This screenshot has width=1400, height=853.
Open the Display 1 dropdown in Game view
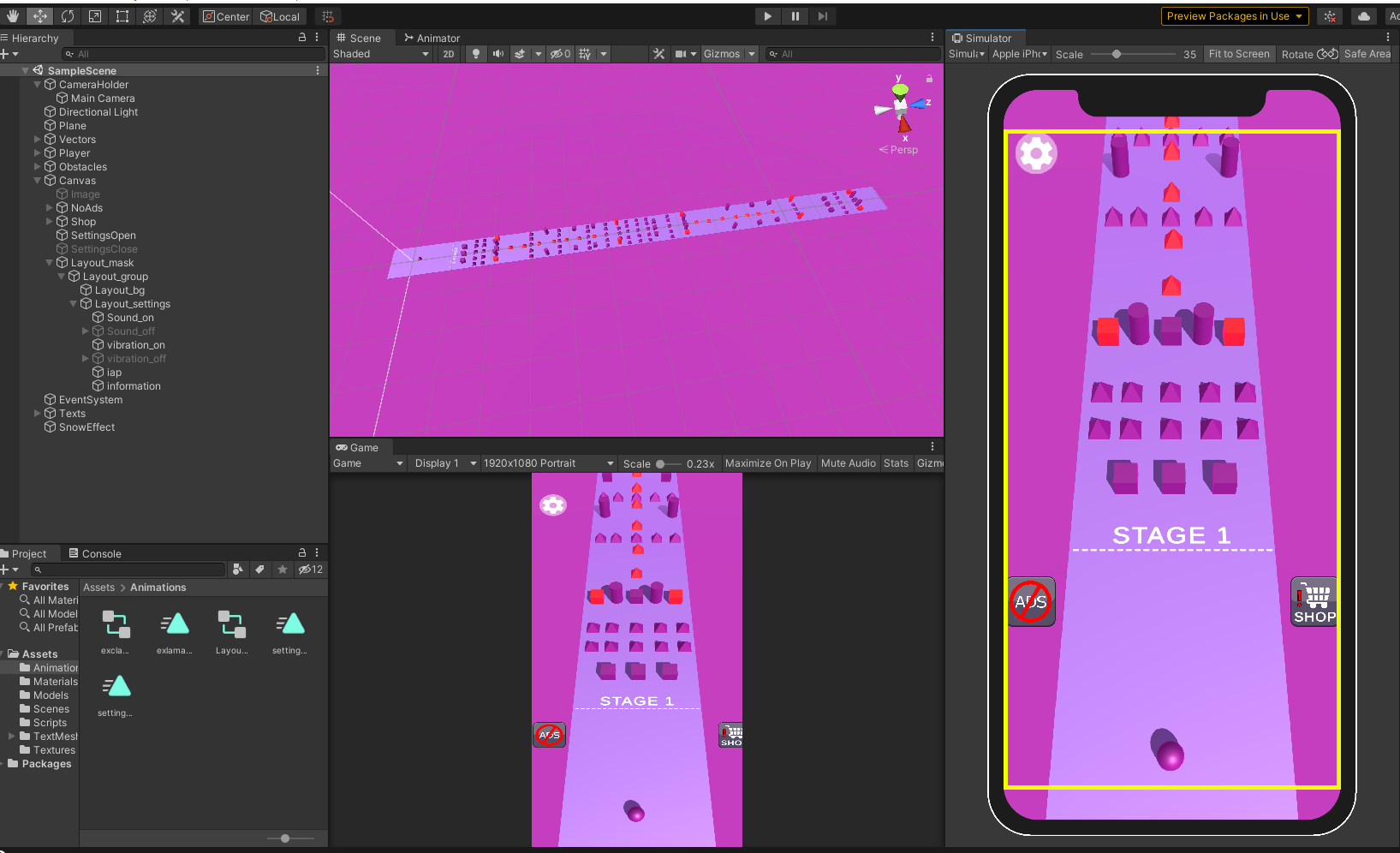[444, 463]
